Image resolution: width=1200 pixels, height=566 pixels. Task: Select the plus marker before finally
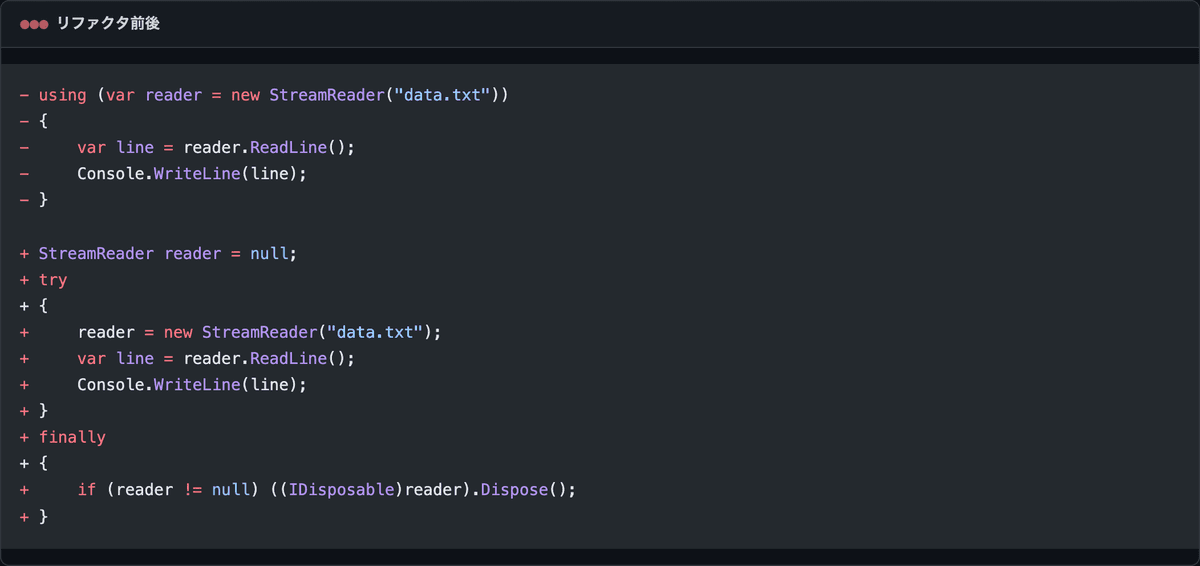click(24, 437)
